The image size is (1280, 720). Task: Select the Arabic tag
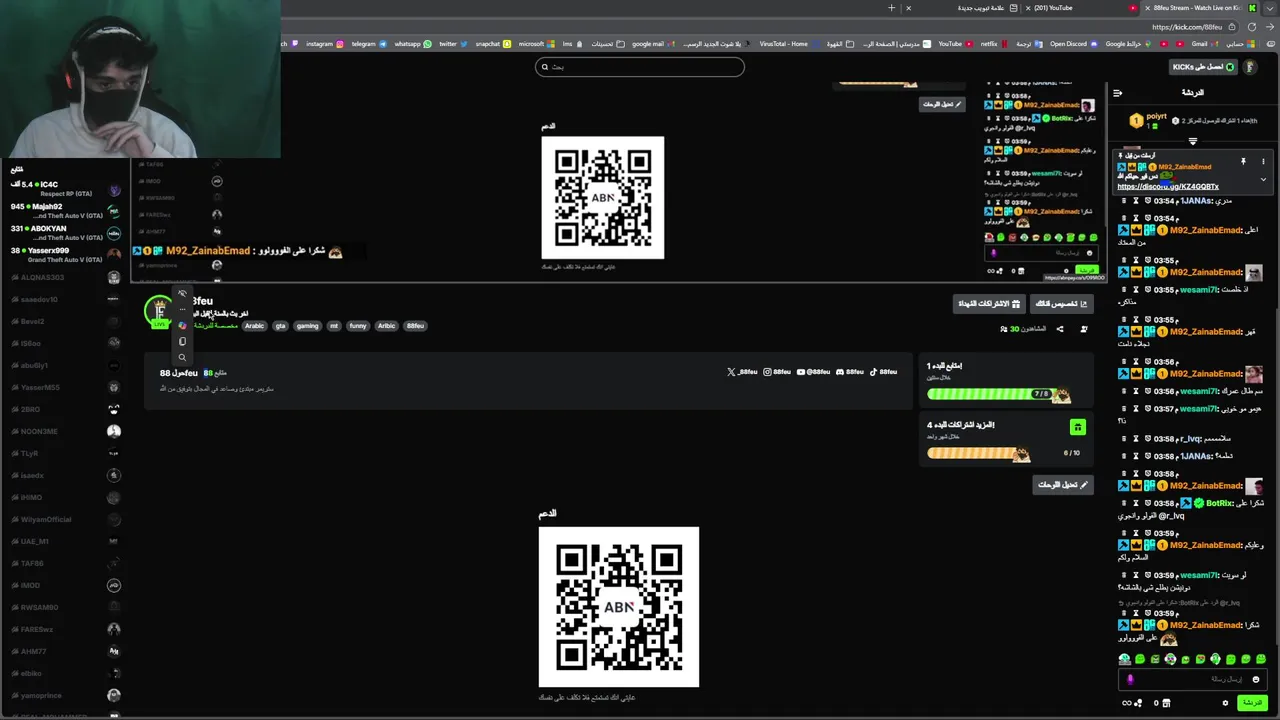click(x=254, y=326)
